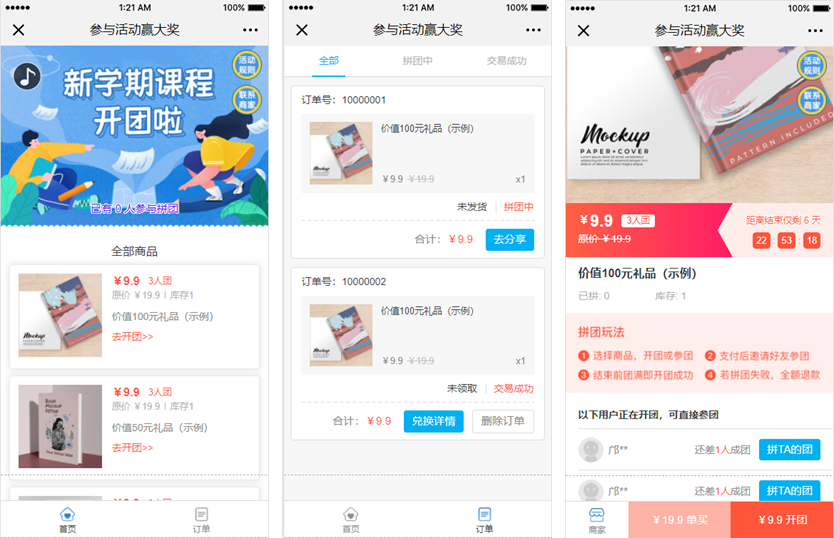Switch to 交易成功 orders tab
This screenshot has height=538, width=834.
[506, 61]
